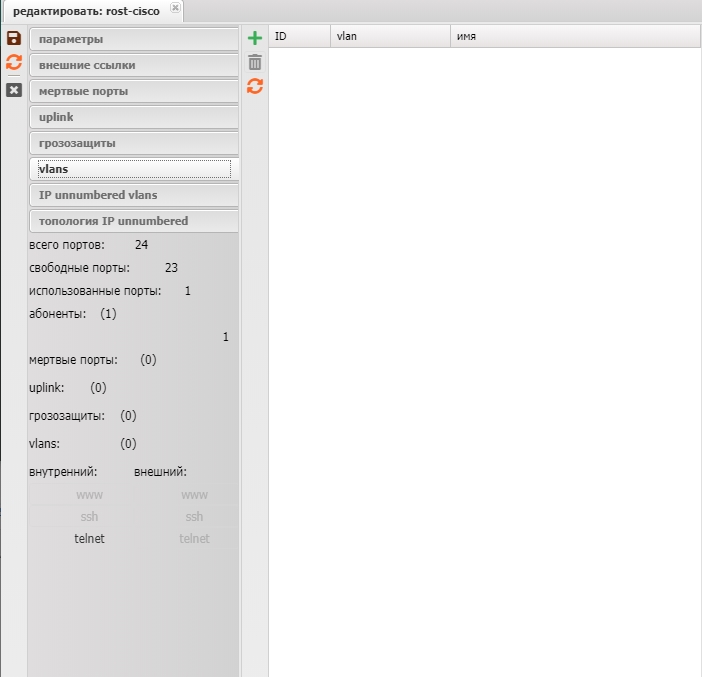Close the rost-cisco editor tab

[x=176, y=8]
